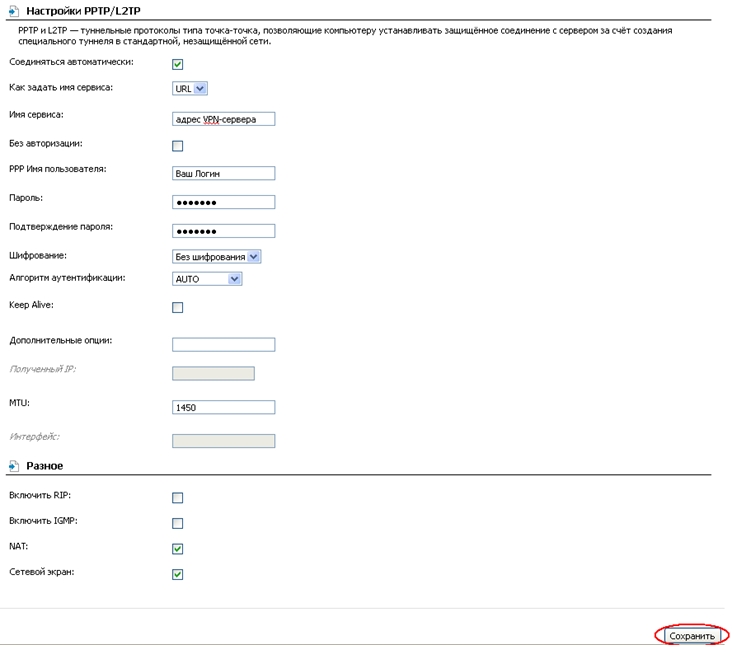The height and width of the screenshot is (653, 732).
Task: Collapse the Настройки PPTP/L2TP section header icon
Action: (14, 10)
